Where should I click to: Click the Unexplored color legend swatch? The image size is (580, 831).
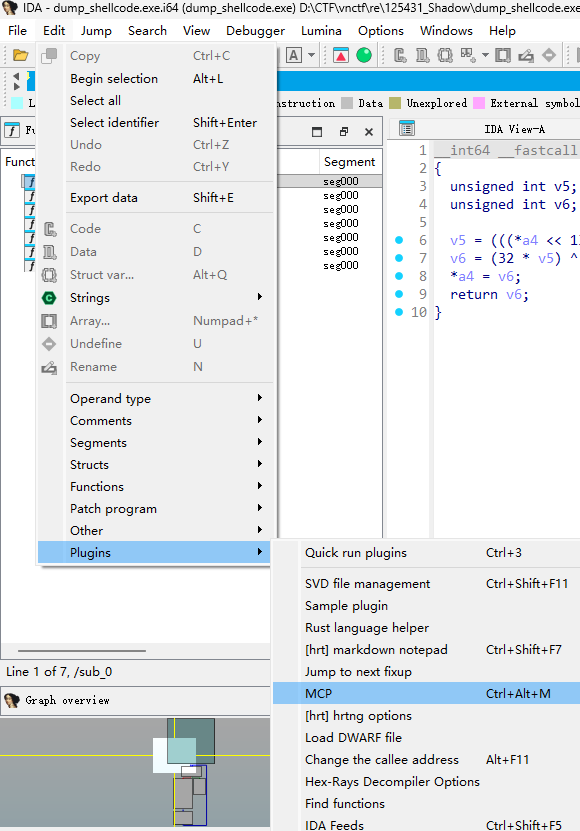click(x=395, y=103)
